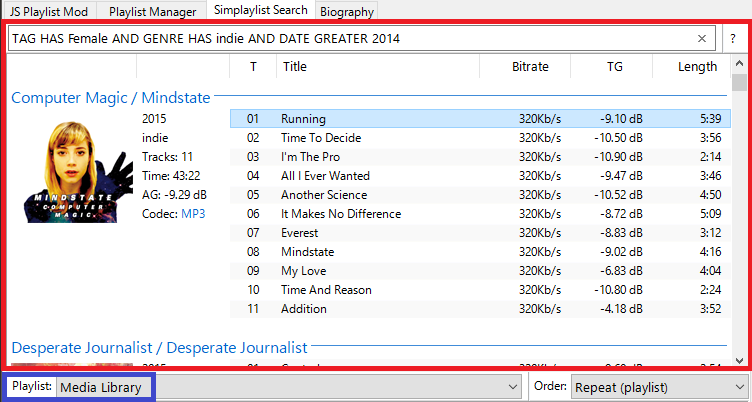Select track 11 Addition
This screenshot has height=402, width=752.
coord(481,308)
